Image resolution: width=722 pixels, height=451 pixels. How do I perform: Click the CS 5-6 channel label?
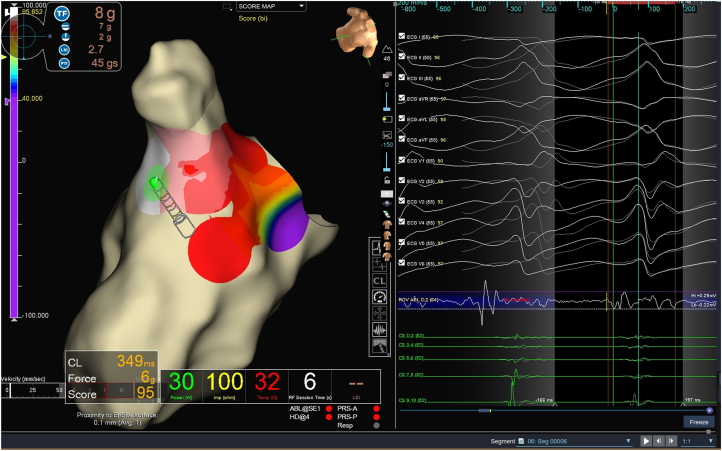click(x=410, y=358)
